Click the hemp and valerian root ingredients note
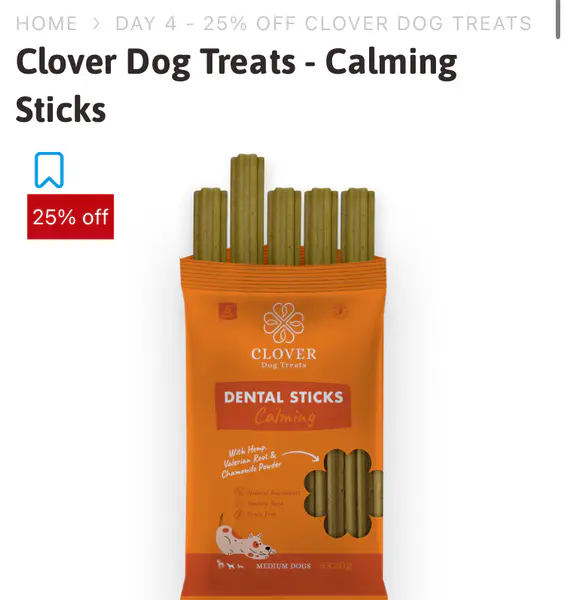Screen dimensions: 565x600 click(x=251, y=461)
